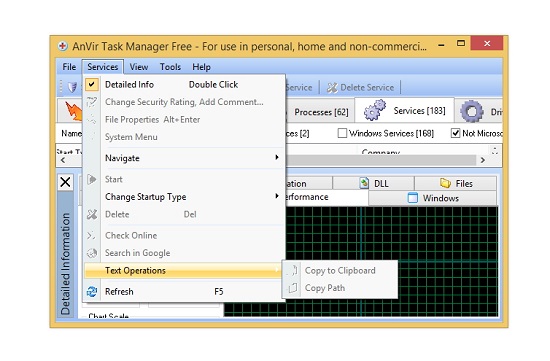Select Copy to Clipboard in submenu
This screenshot has height=361, width=550.
[x=340, y=270]
